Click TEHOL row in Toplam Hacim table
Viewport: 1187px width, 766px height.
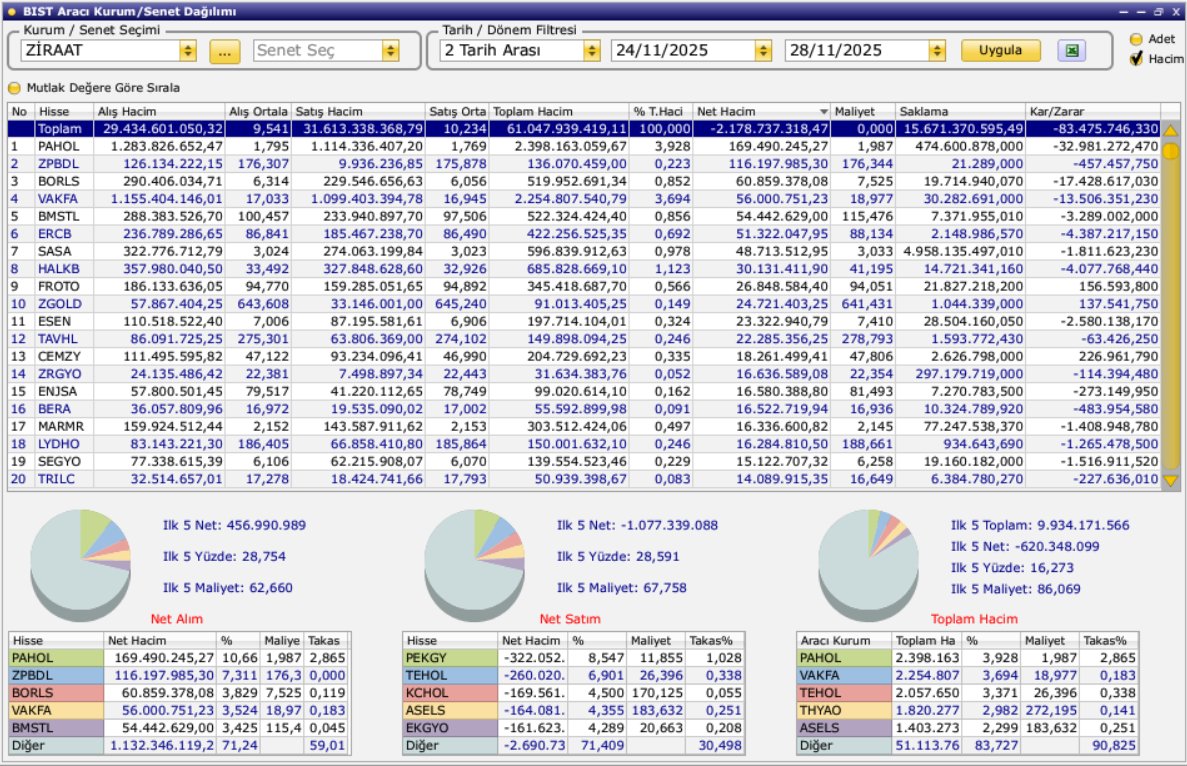coord(967,693)
